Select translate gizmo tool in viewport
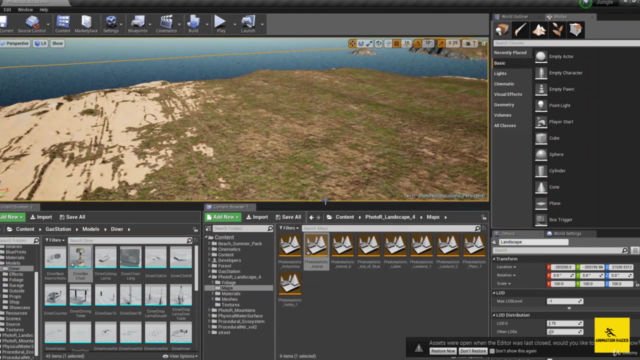Viewport: 640px width, 360px height. pos(352,43)
